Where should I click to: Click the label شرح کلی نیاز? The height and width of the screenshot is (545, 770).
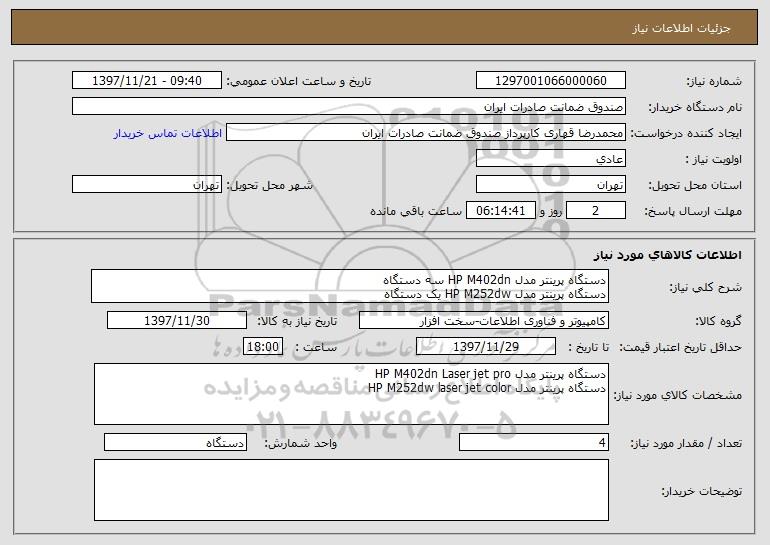pos(706,287)
